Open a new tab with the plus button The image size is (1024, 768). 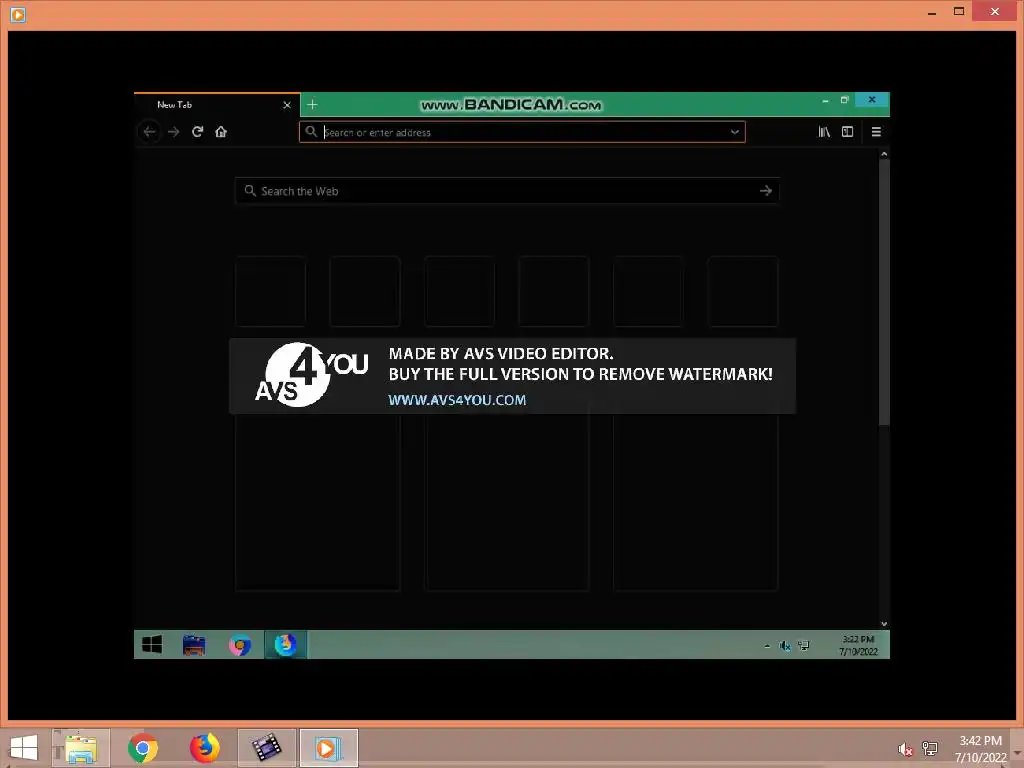pos(312,104)
